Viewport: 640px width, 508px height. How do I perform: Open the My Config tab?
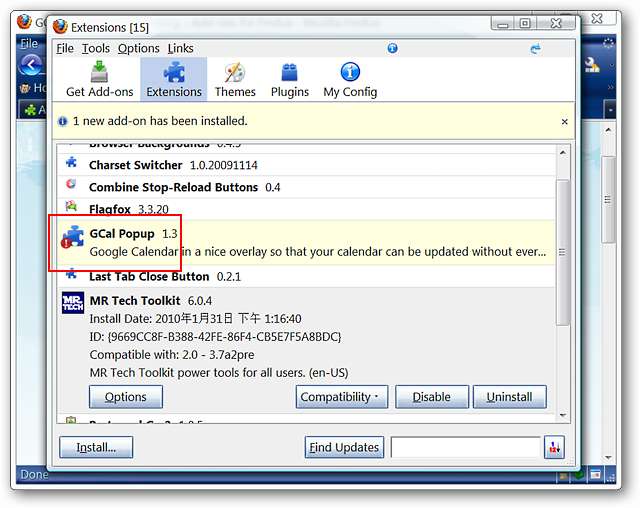350,79
